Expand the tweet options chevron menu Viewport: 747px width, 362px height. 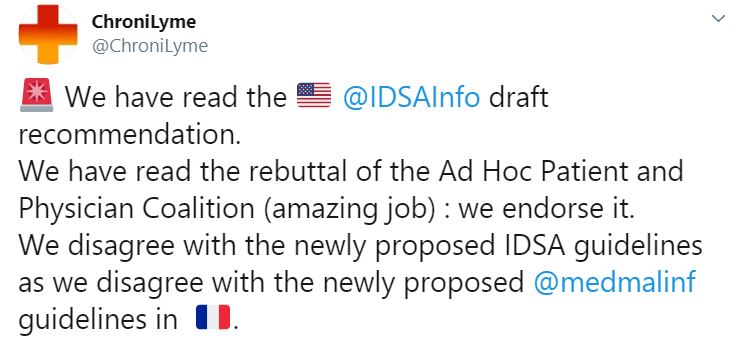717,19
